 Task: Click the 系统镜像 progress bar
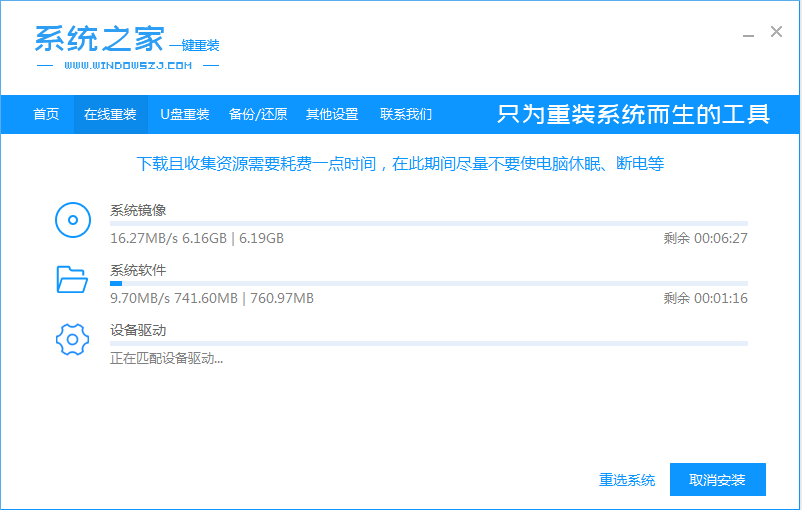(x=429, y=224)
